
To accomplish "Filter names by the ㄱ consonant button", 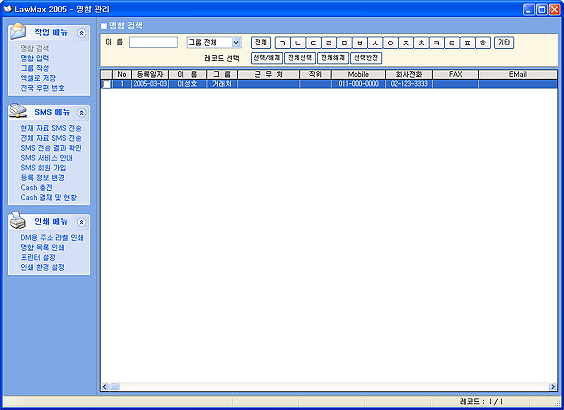I will [282, 43].
